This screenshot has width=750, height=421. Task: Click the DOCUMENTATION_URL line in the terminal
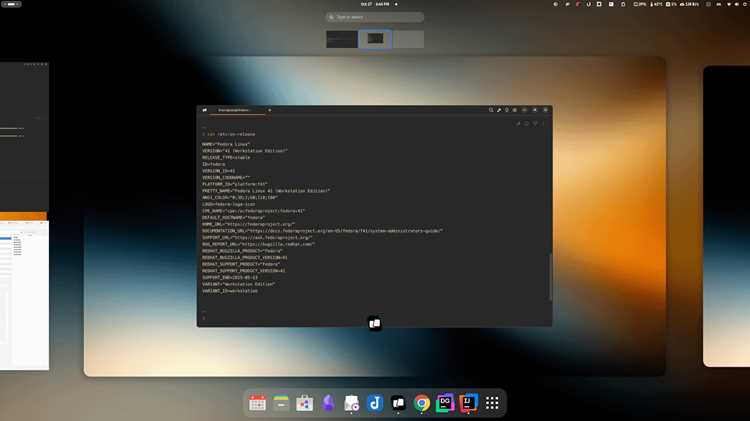pyautogui.click(x=322, y=231)
